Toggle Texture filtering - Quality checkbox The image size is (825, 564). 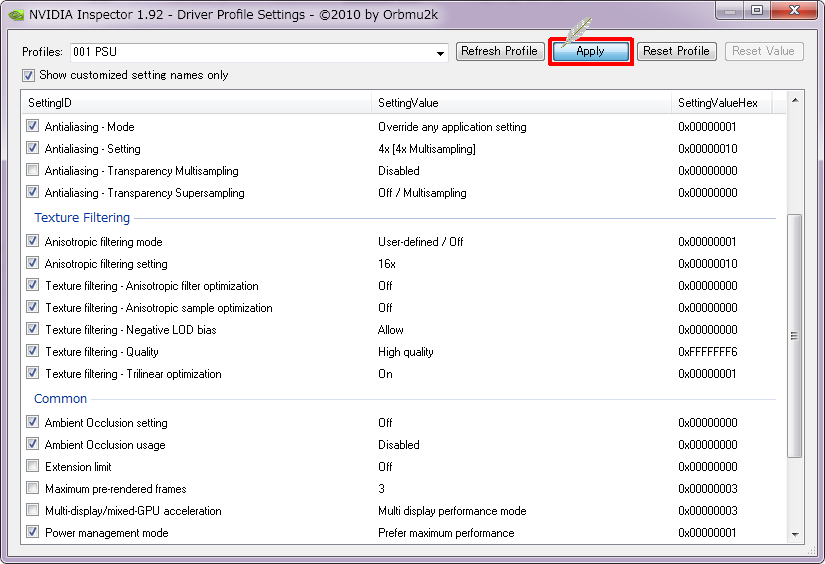(x=33, y=351)
